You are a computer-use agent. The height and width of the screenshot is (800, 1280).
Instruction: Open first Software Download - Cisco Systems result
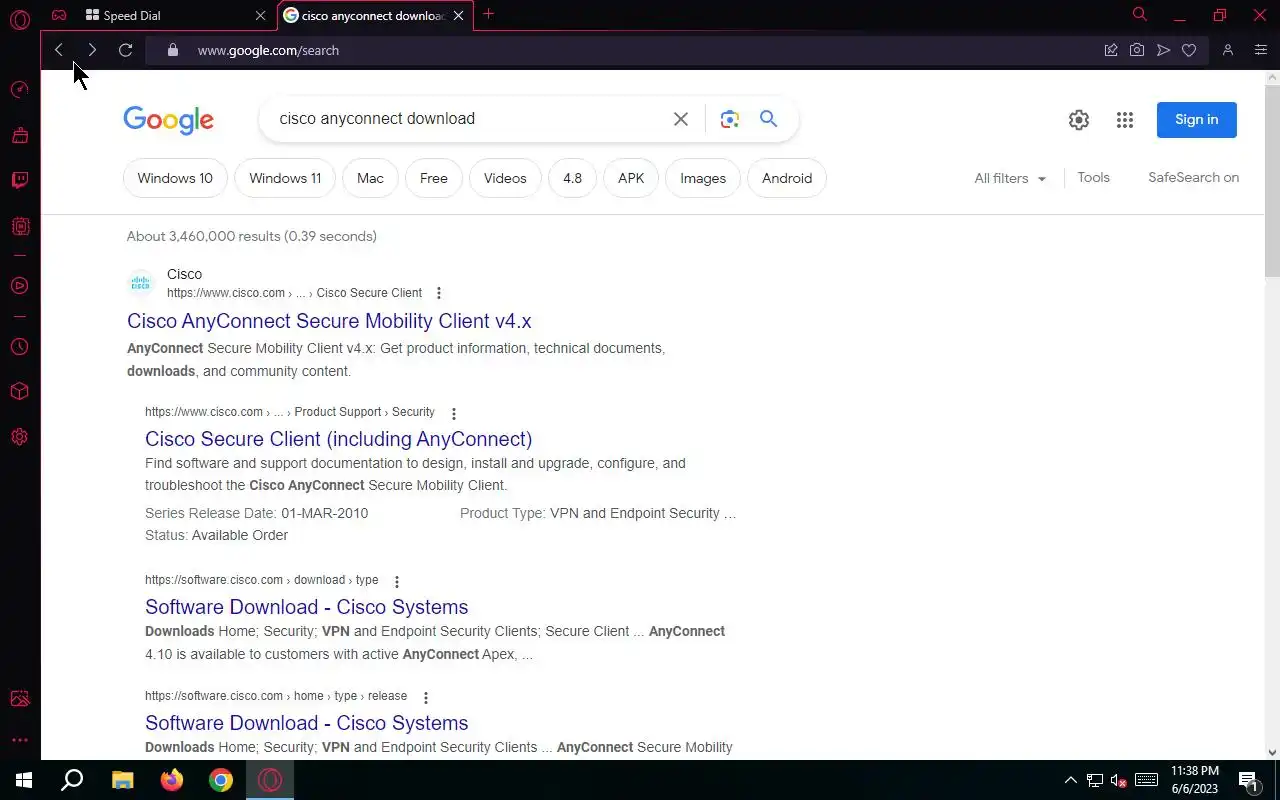(306, 607)
